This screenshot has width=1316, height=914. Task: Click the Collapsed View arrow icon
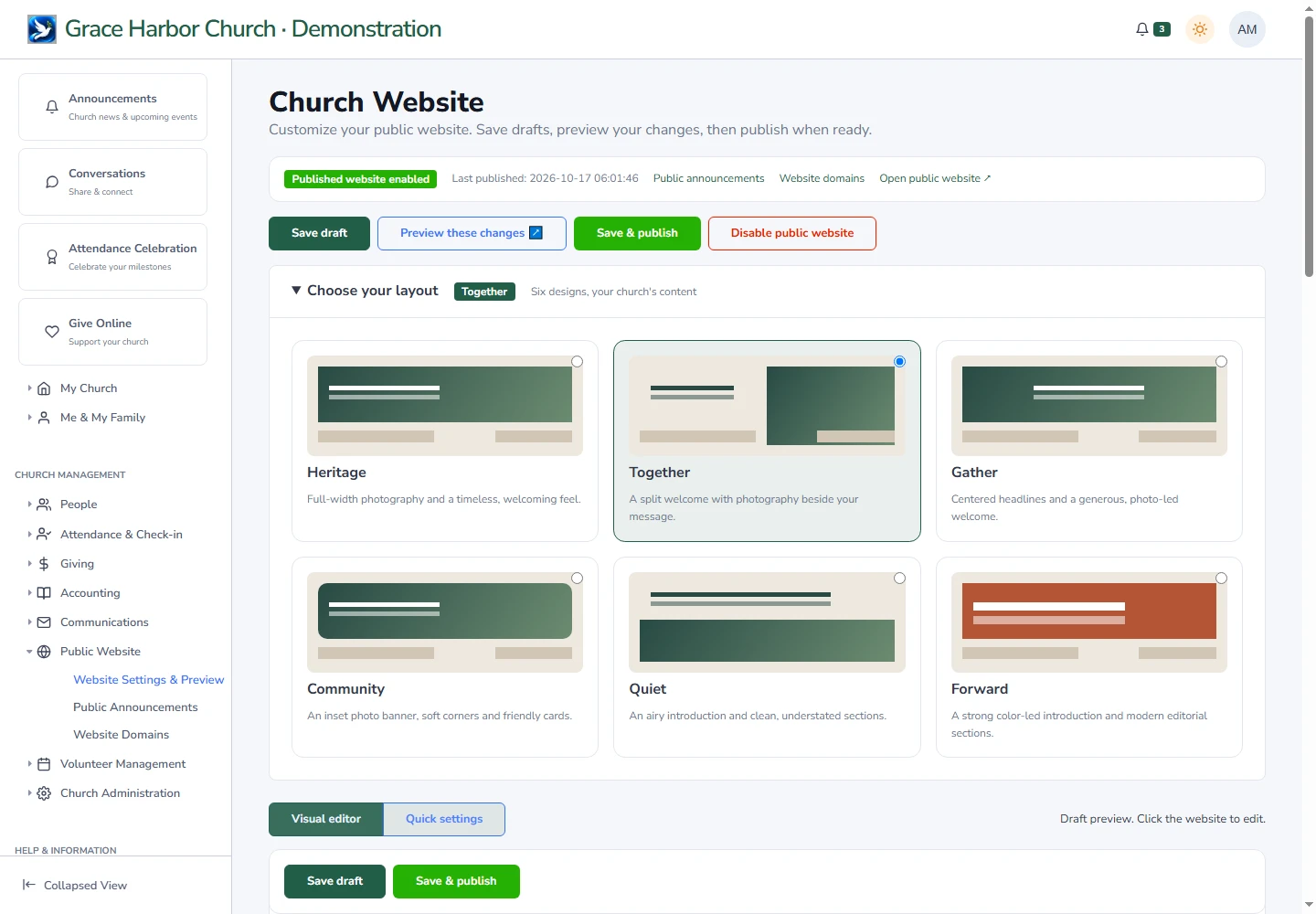(29, 885)
